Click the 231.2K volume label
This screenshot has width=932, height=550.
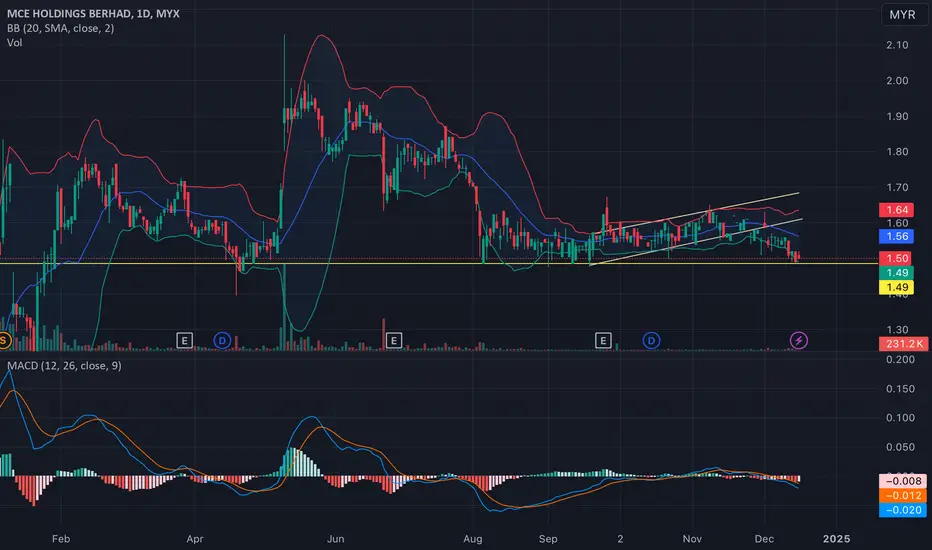[x=903, y=344]
